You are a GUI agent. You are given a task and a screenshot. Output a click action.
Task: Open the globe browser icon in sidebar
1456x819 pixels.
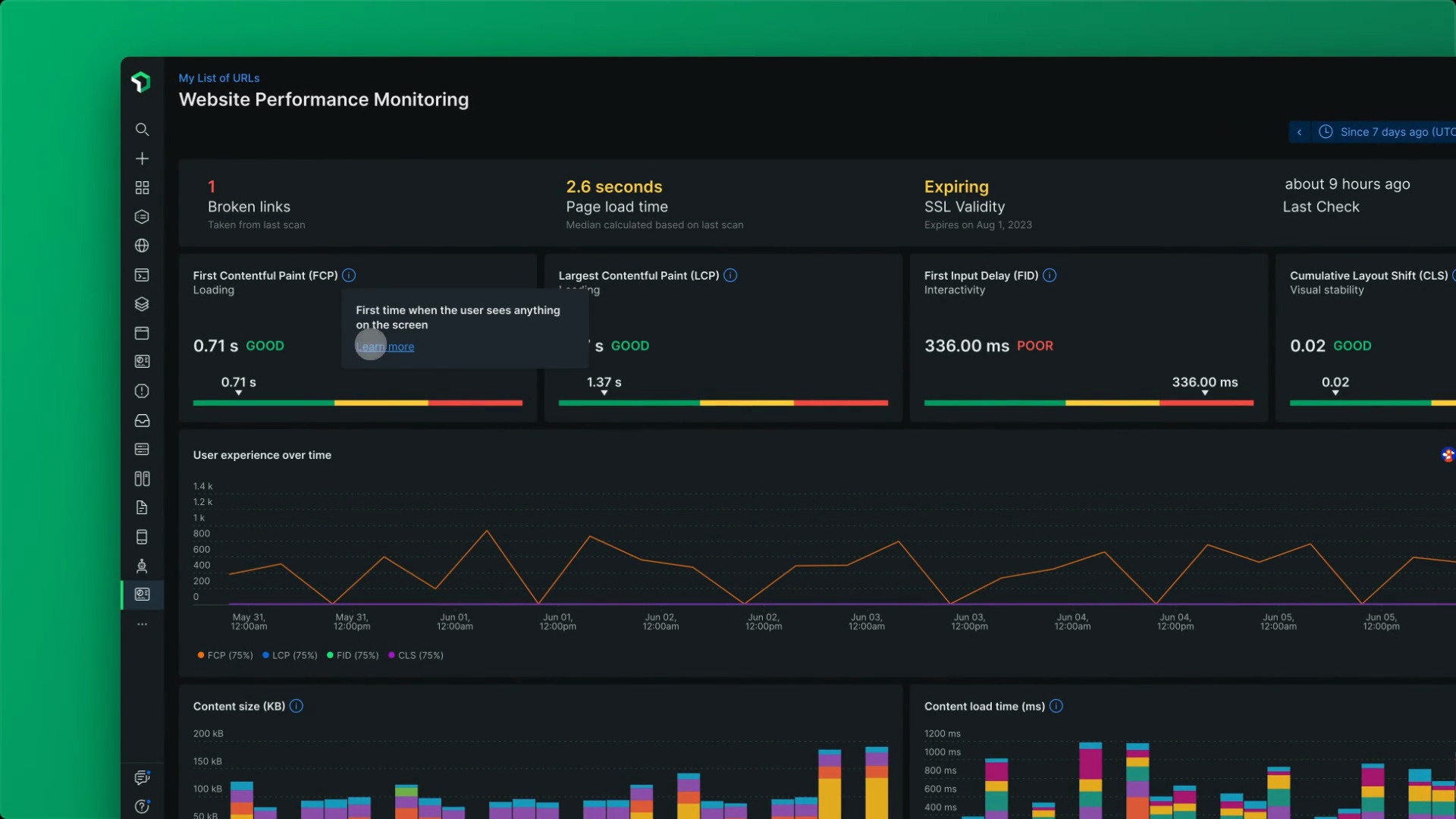142,246
